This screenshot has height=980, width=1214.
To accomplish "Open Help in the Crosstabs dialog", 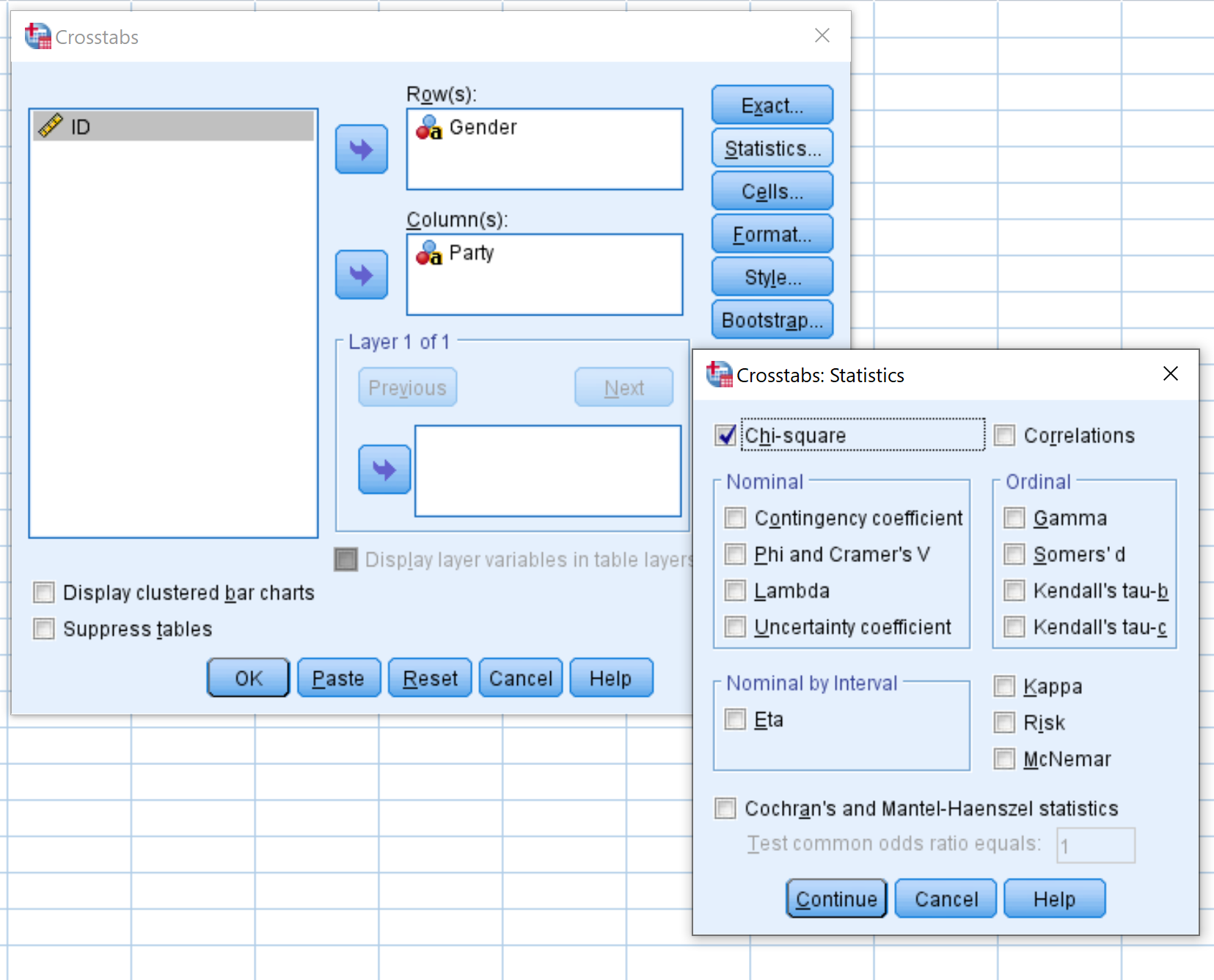I will (x=611, y=678).
